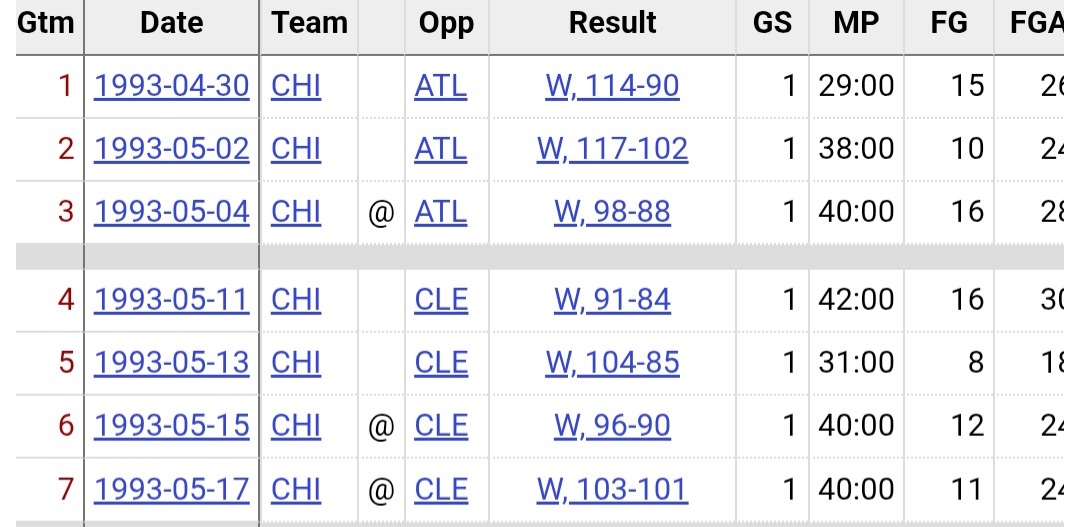
Task: Sort table by the Result column header
Action: coord(612,23)
